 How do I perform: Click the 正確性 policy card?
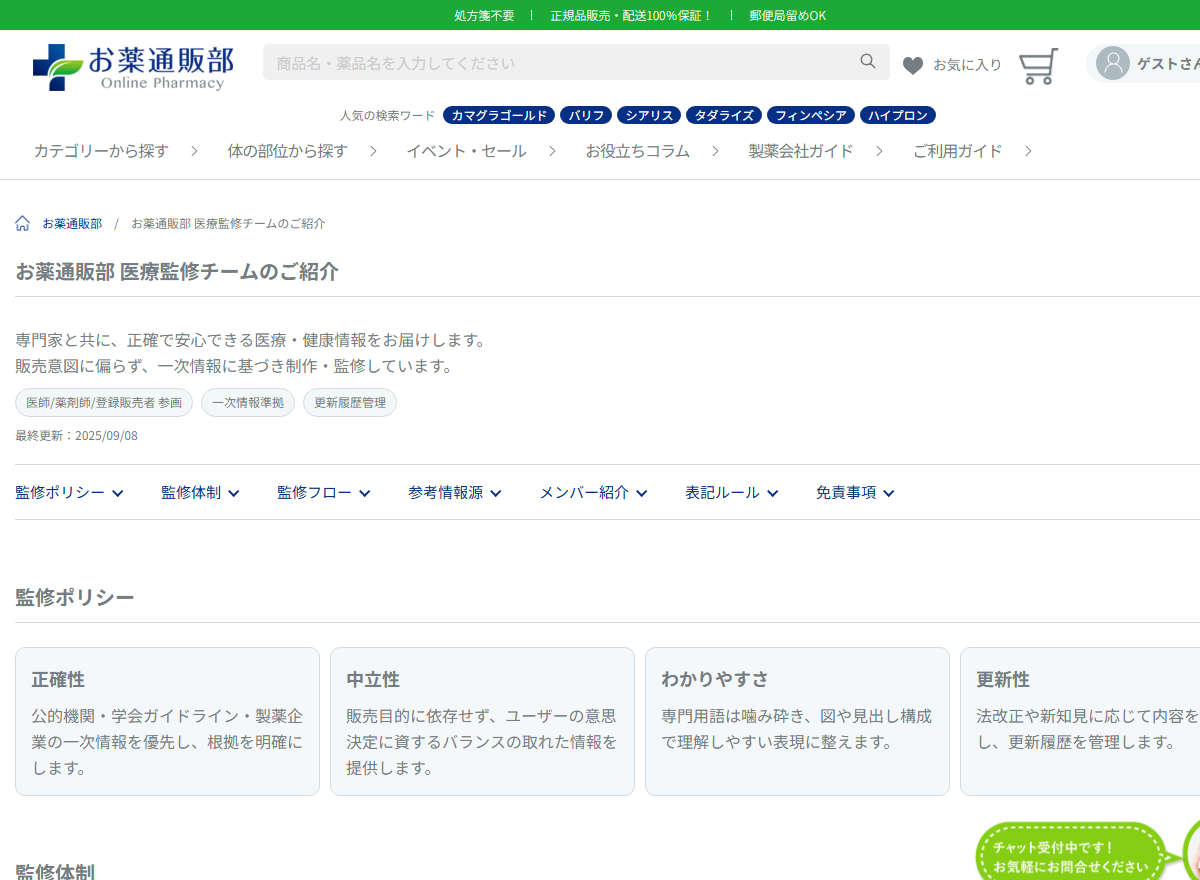pos(167,721)
